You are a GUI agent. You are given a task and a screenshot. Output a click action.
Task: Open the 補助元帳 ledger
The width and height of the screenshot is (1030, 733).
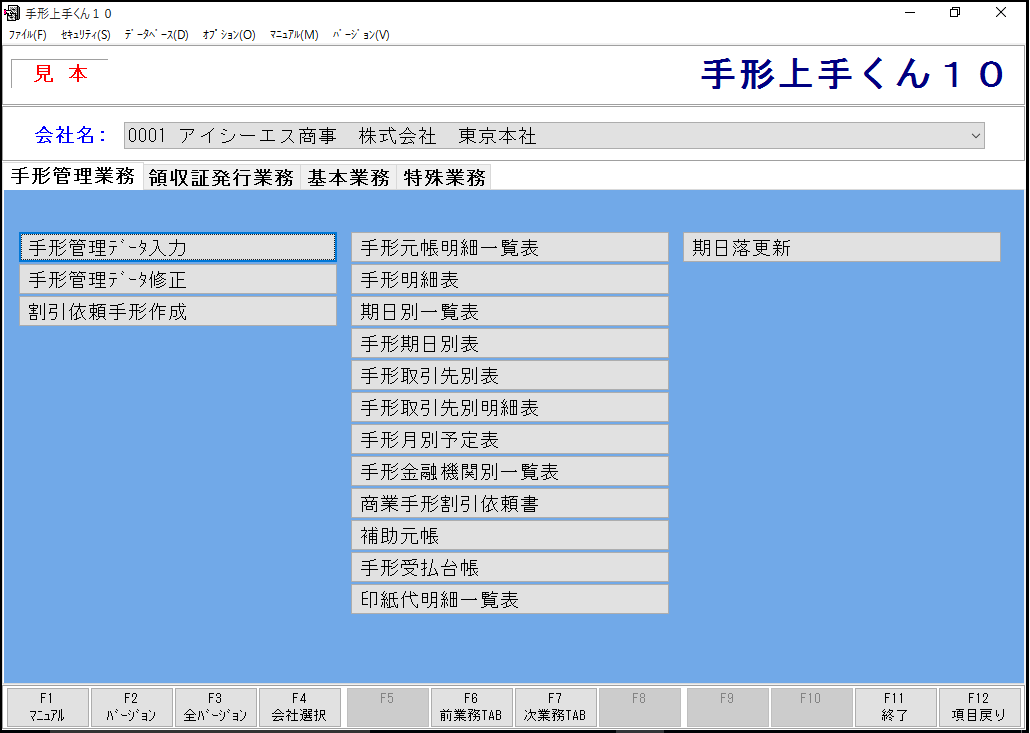(x=510, y=535)
